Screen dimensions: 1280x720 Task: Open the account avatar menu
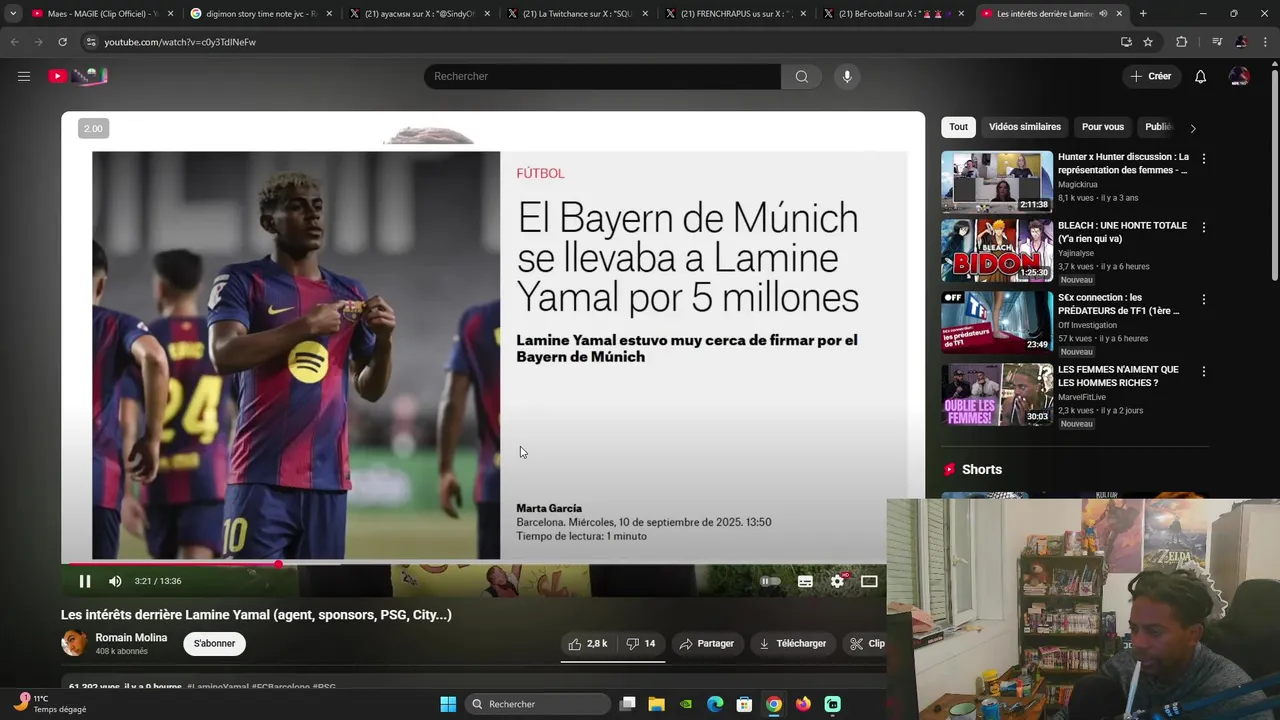point(1239,76)
